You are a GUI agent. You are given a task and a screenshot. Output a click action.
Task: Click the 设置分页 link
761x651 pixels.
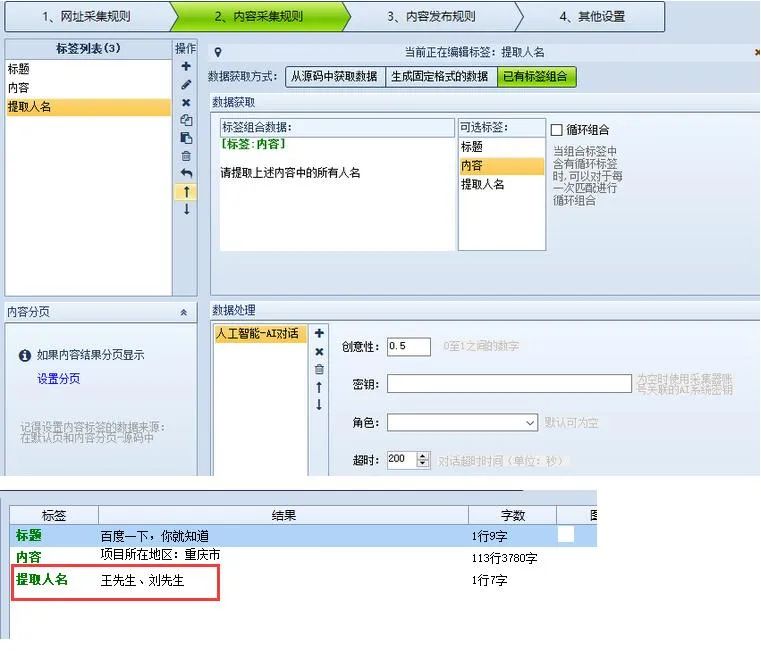[58, 379]
